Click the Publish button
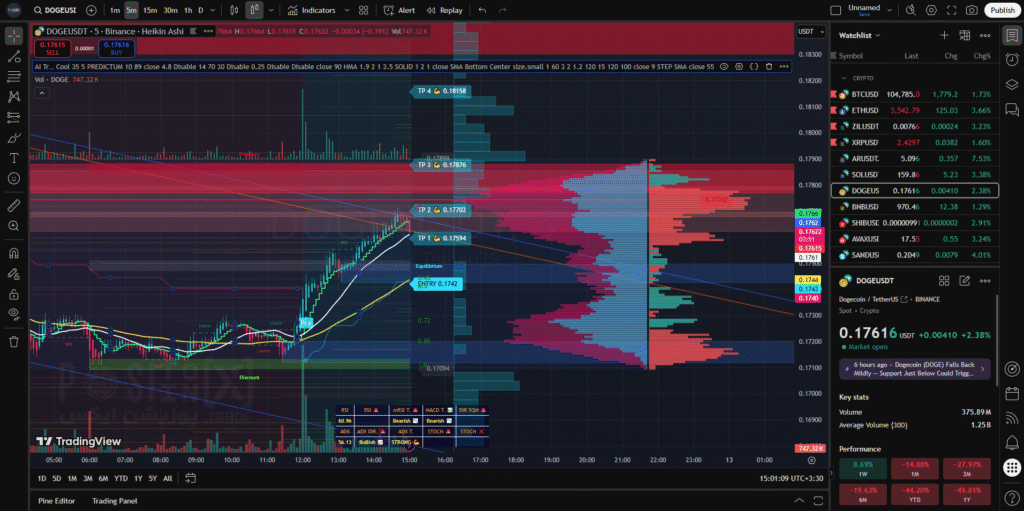1024x511 pixels. point(1002,10)
